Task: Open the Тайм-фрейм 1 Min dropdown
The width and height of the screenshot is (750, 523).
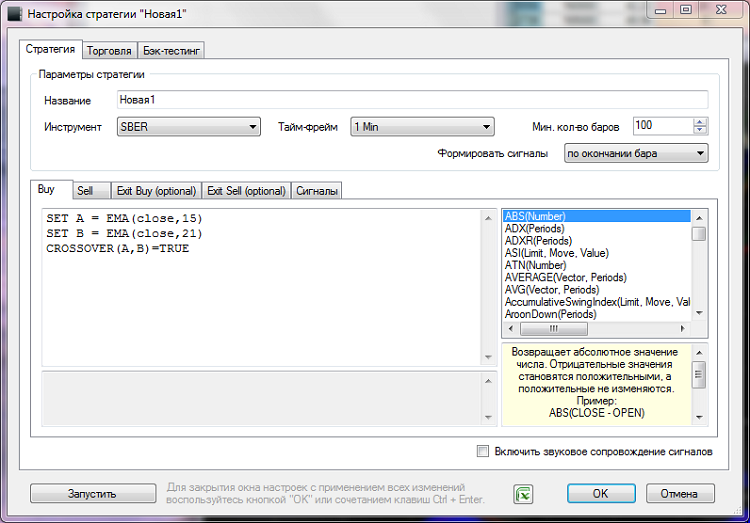Action: tap(422, 127)
